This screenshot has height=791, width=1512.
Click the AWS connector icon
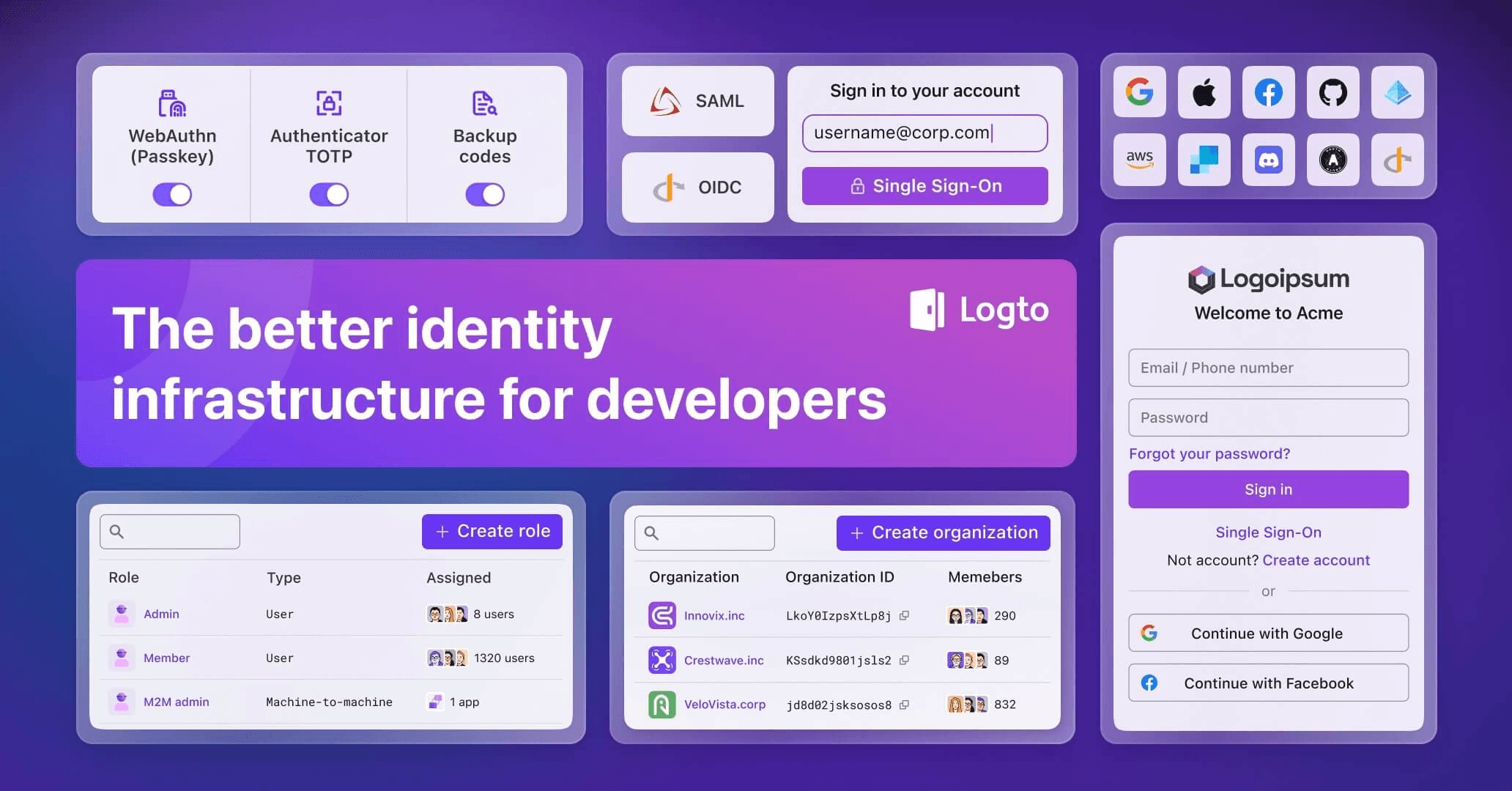click(x=1140, y=160)
